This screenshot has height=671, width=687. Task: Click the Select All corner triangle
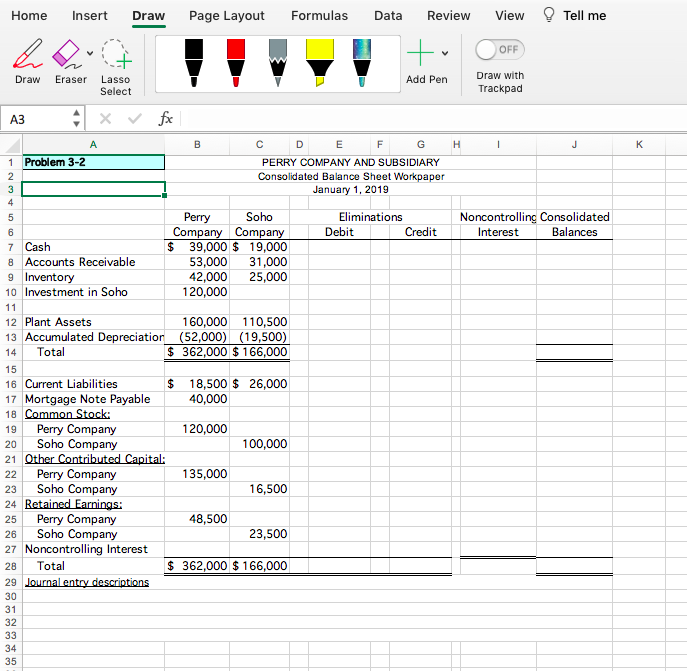point(11,145)
